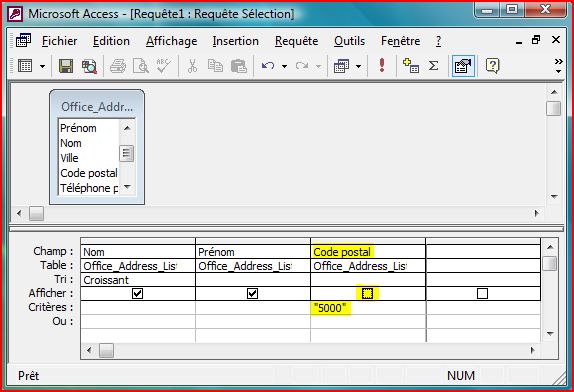Click the Undo arrow icon
This screenshot has height=392, width=574.
[268, 66]
